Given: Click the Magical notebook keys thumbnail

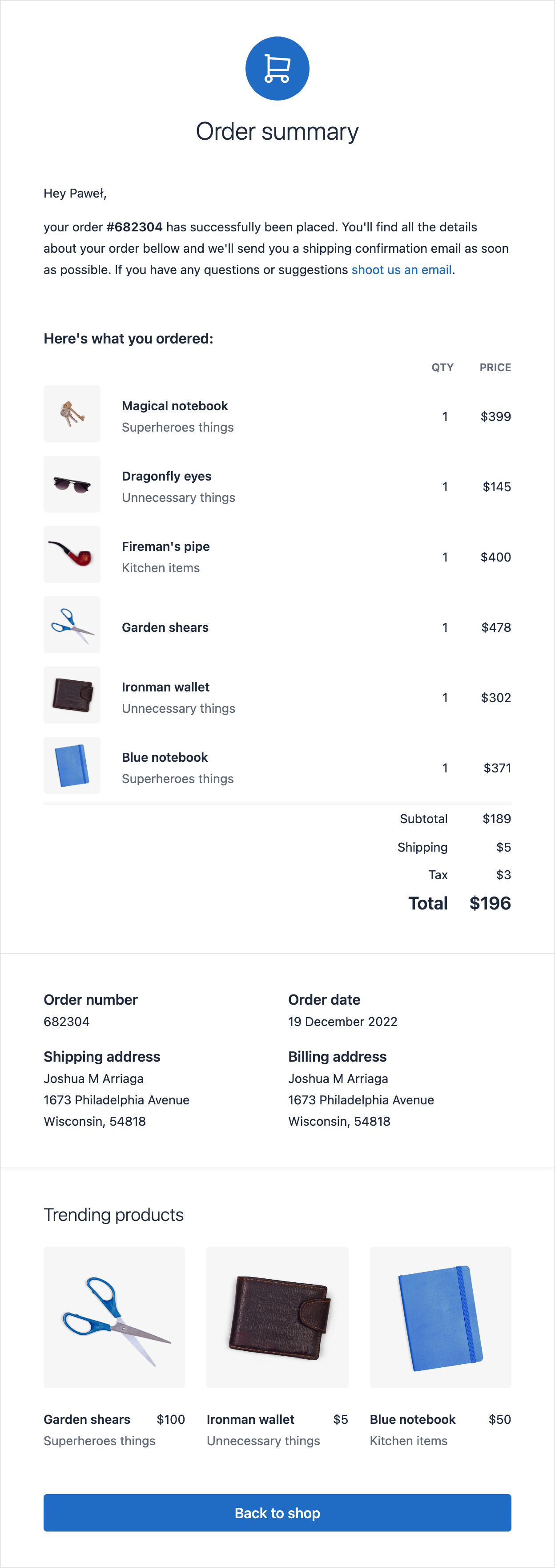Looking at the screenshot, I should click(72, 414).
